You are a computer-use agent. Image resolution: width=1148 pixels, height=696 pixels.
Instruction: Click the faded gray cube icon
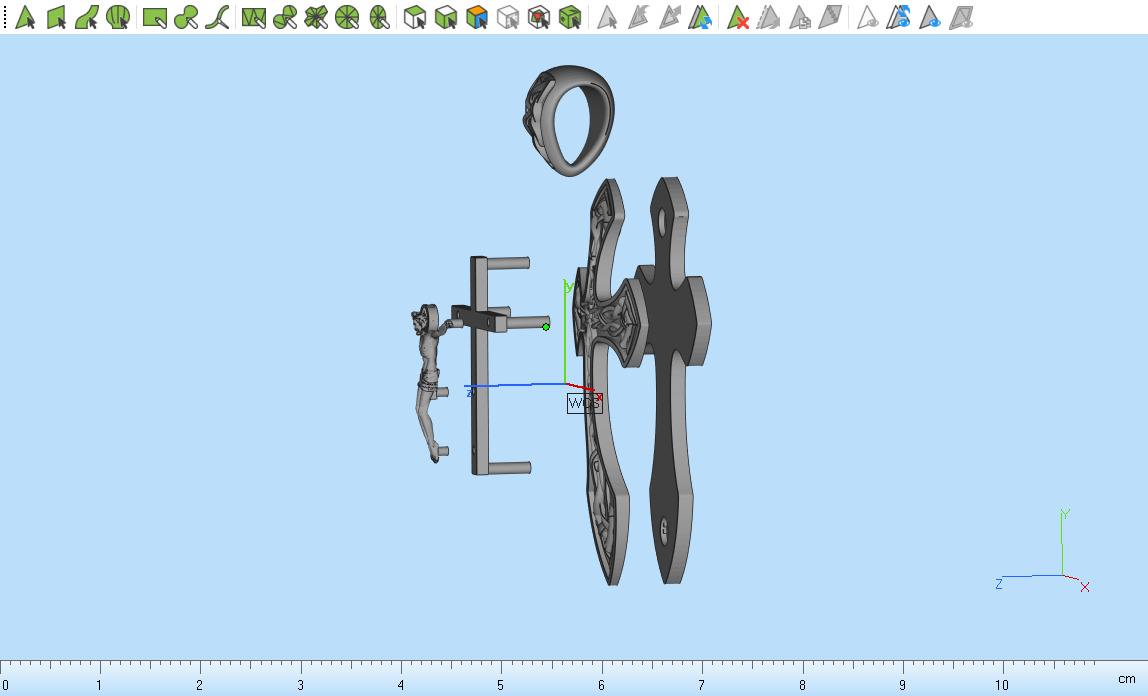[507, 17]
